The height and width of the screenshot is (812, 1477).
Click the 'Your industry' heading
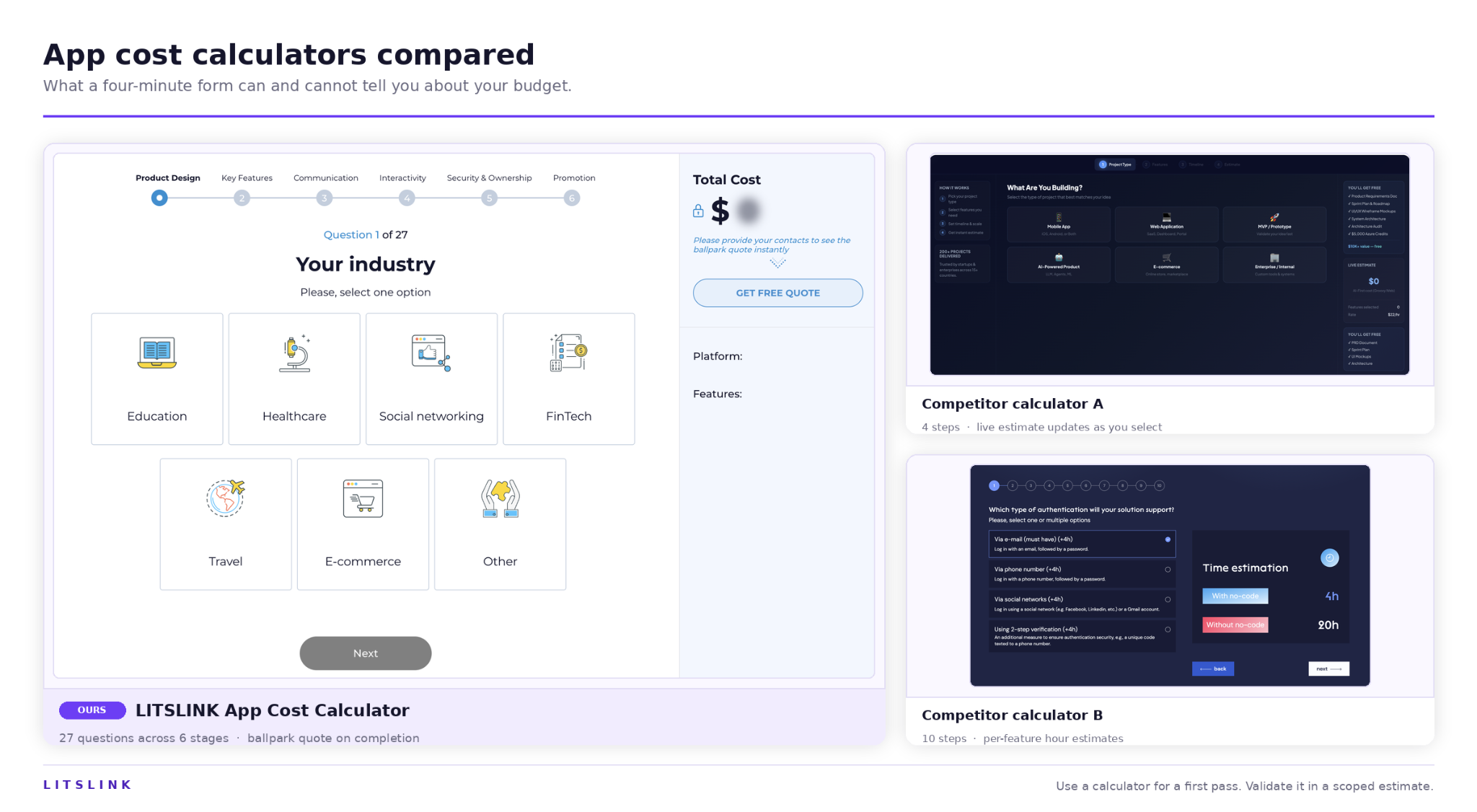(366, 264)
